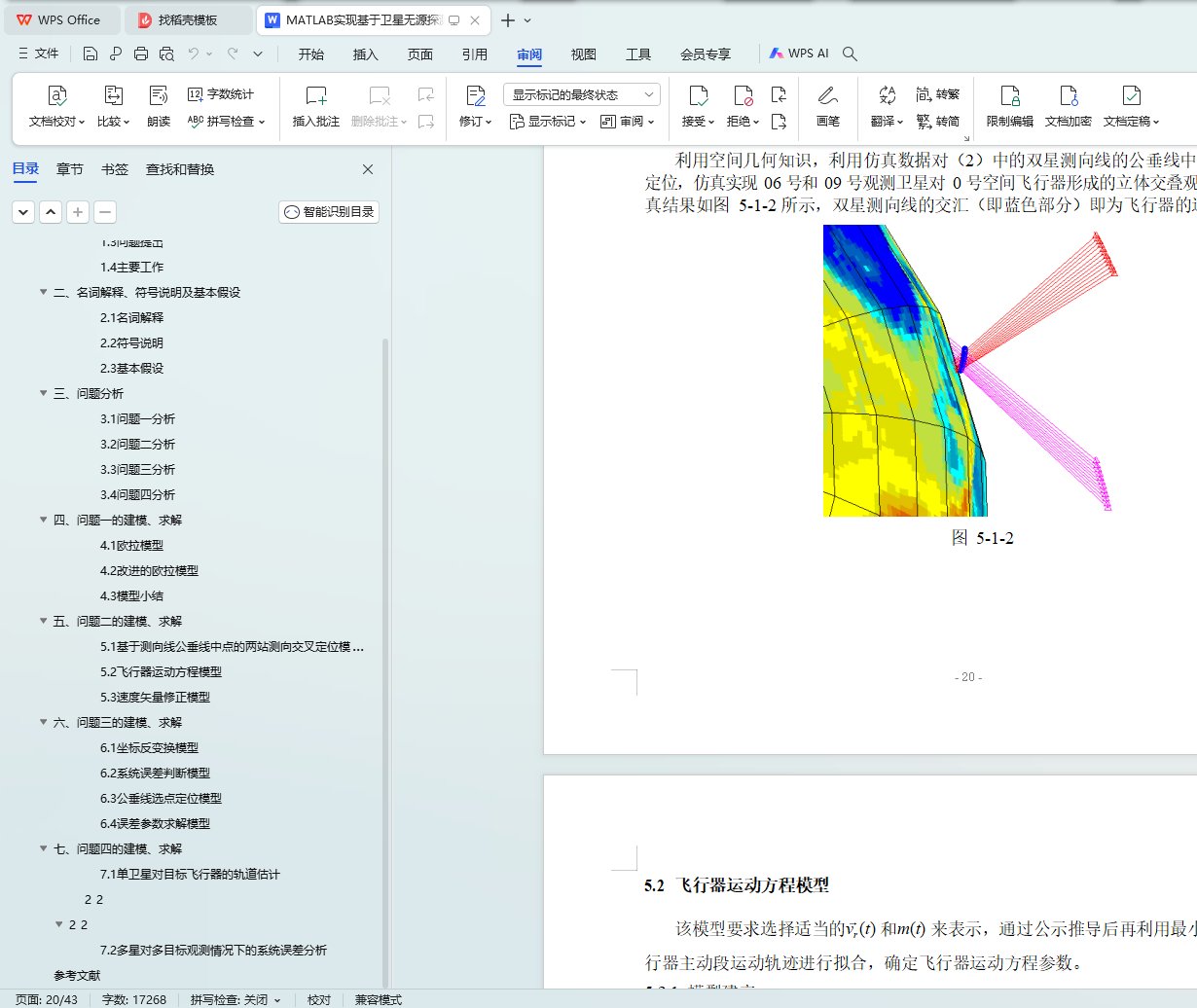Click the 朗读 read-aloud icon

point(159,95)
